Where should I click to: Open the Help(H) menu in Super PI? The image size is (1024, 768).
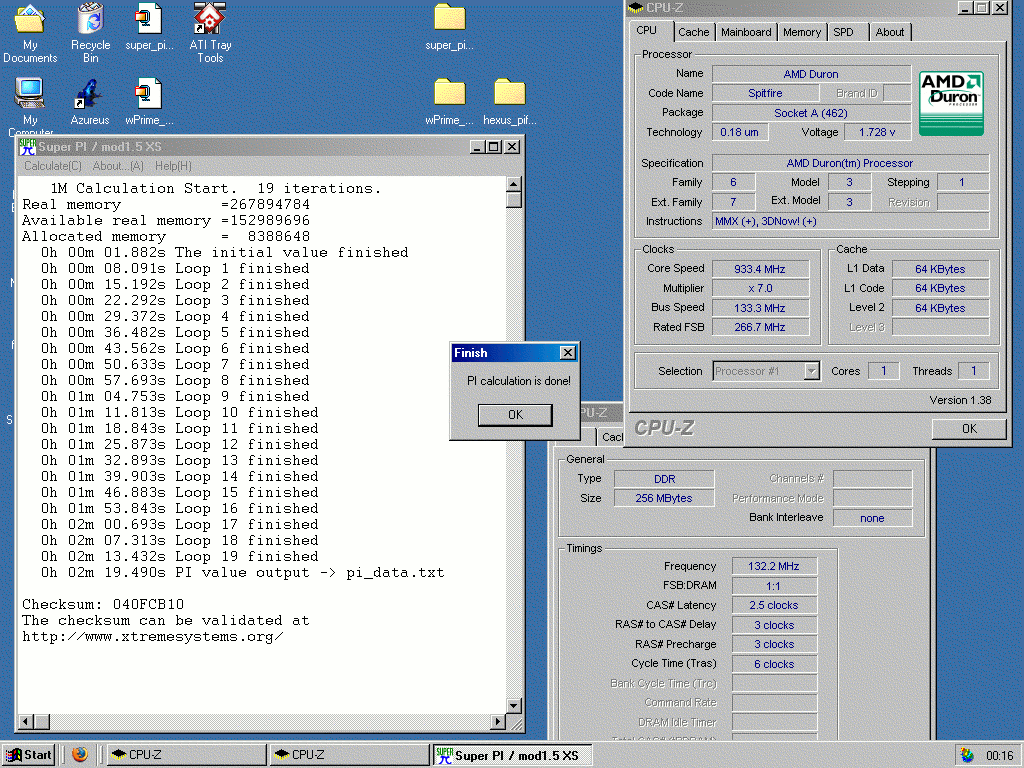[173, 166]
